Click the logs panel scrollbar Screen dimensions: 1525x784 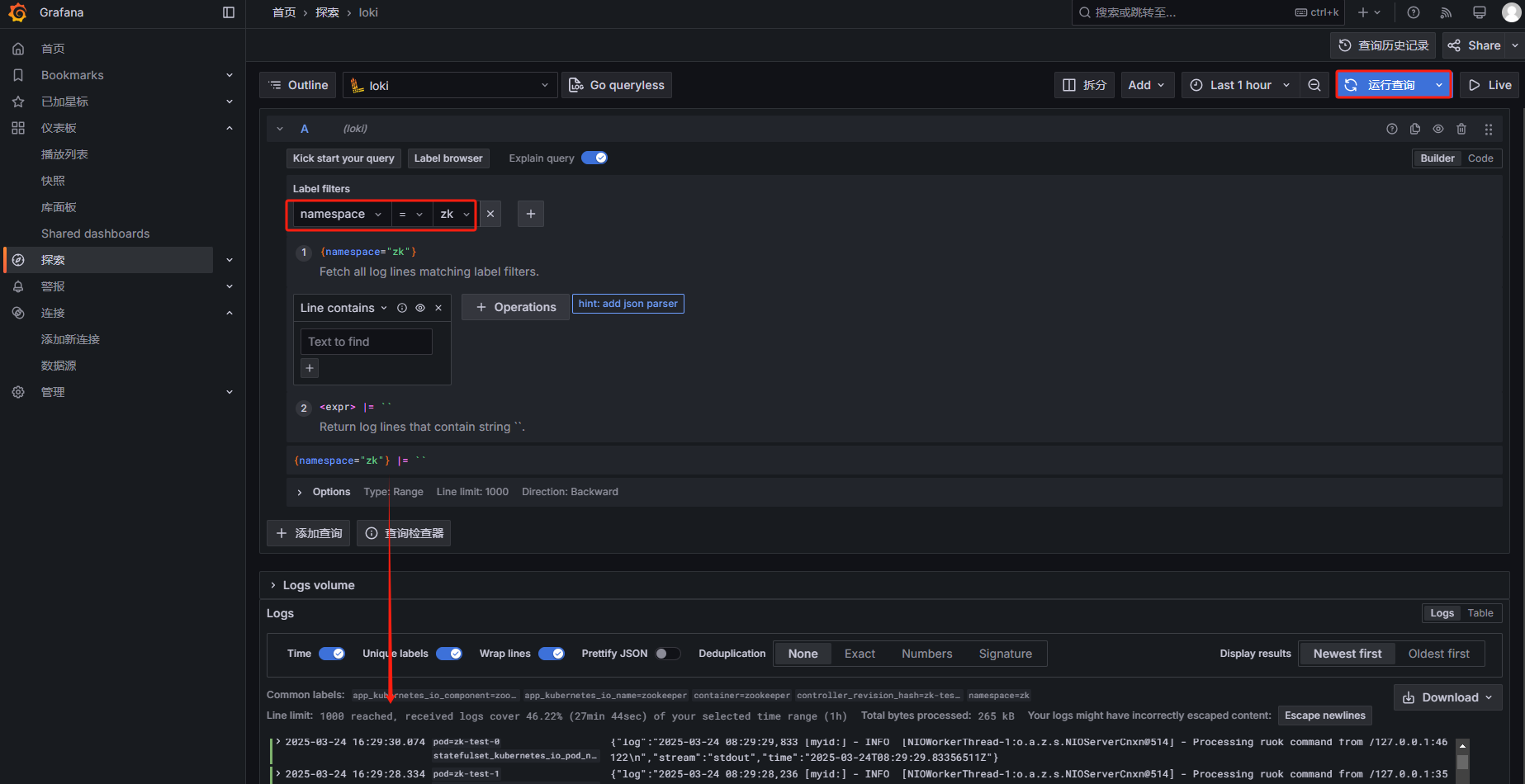[1462, 761]
